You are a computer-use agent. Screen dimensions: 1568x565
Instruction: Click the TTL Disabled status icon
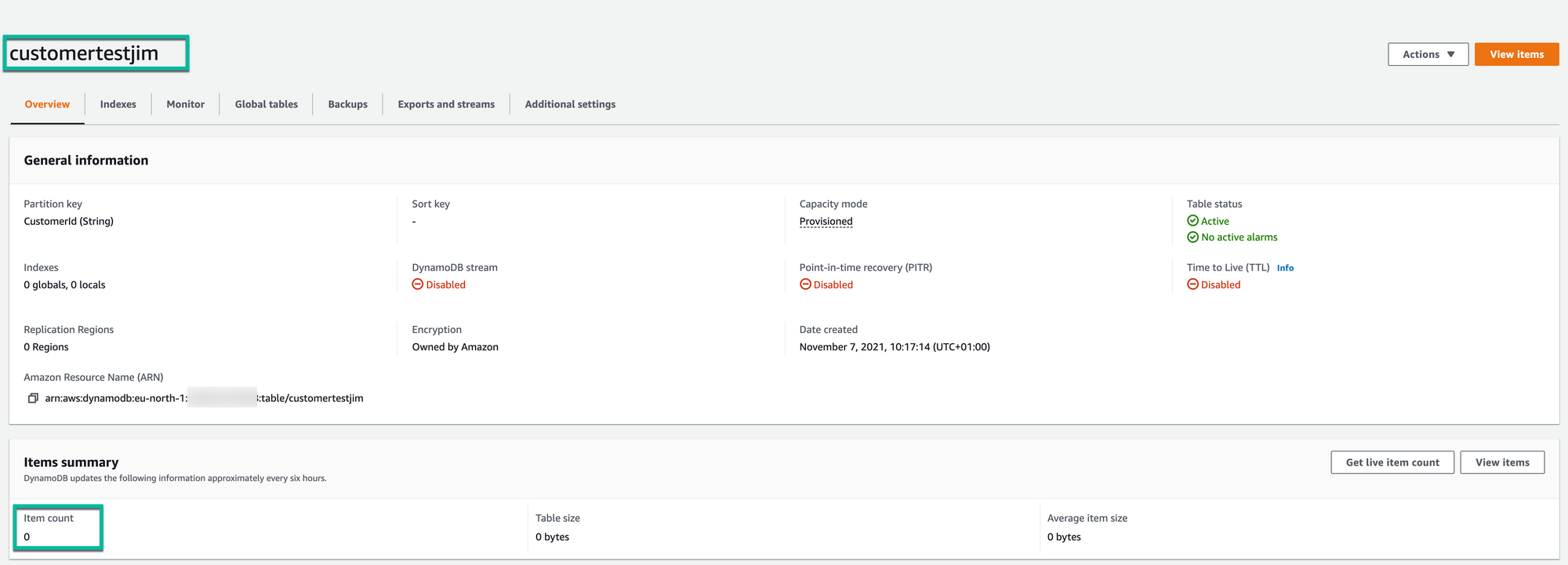pos(1192,284)
